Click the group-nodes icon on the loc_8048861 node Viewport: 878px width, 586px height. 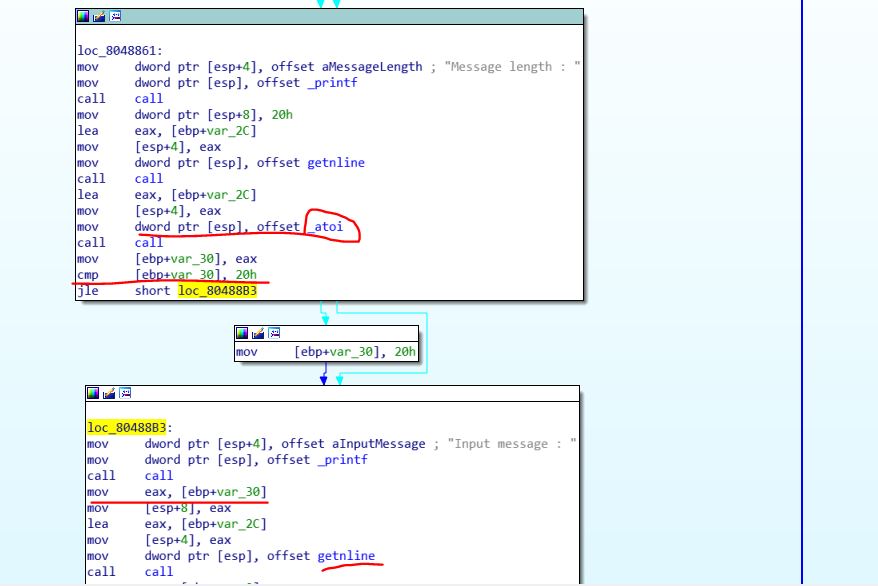pyautogui.click(x=115, y=16)
